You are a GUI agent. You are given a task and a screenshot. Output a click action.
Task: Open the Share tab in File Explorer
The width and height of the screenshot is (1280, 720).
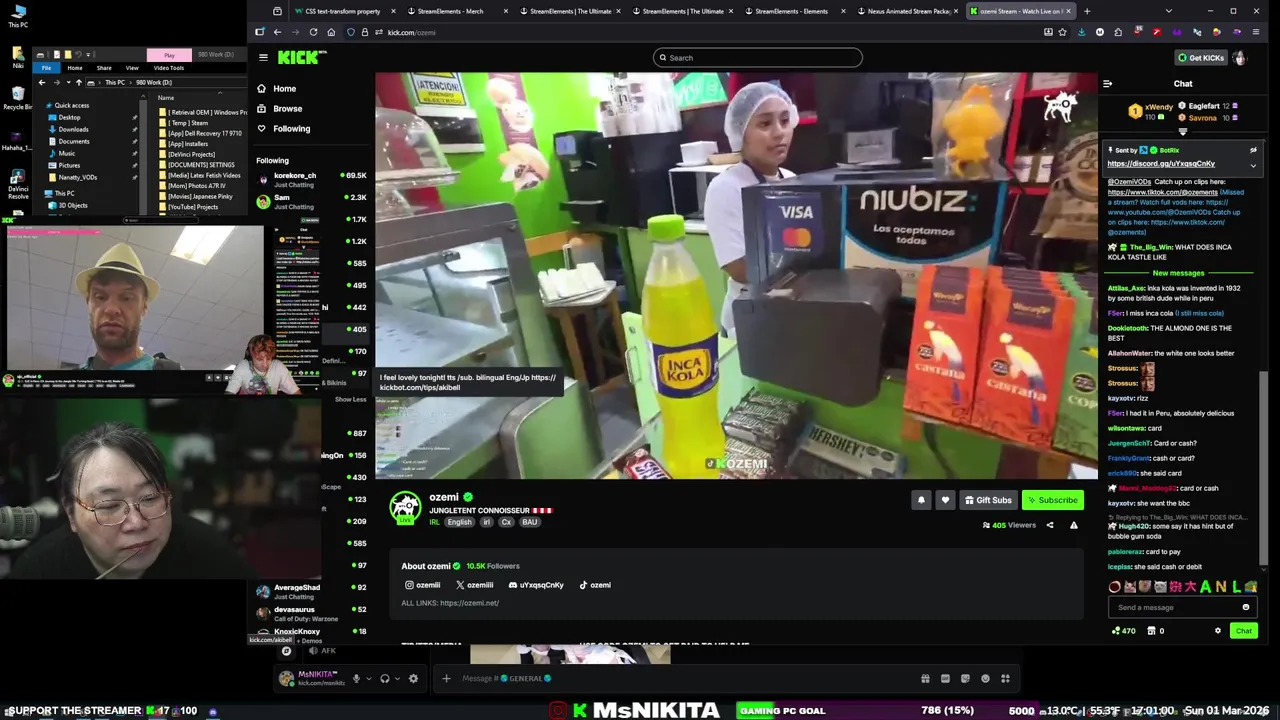click(x=104, y=68)
